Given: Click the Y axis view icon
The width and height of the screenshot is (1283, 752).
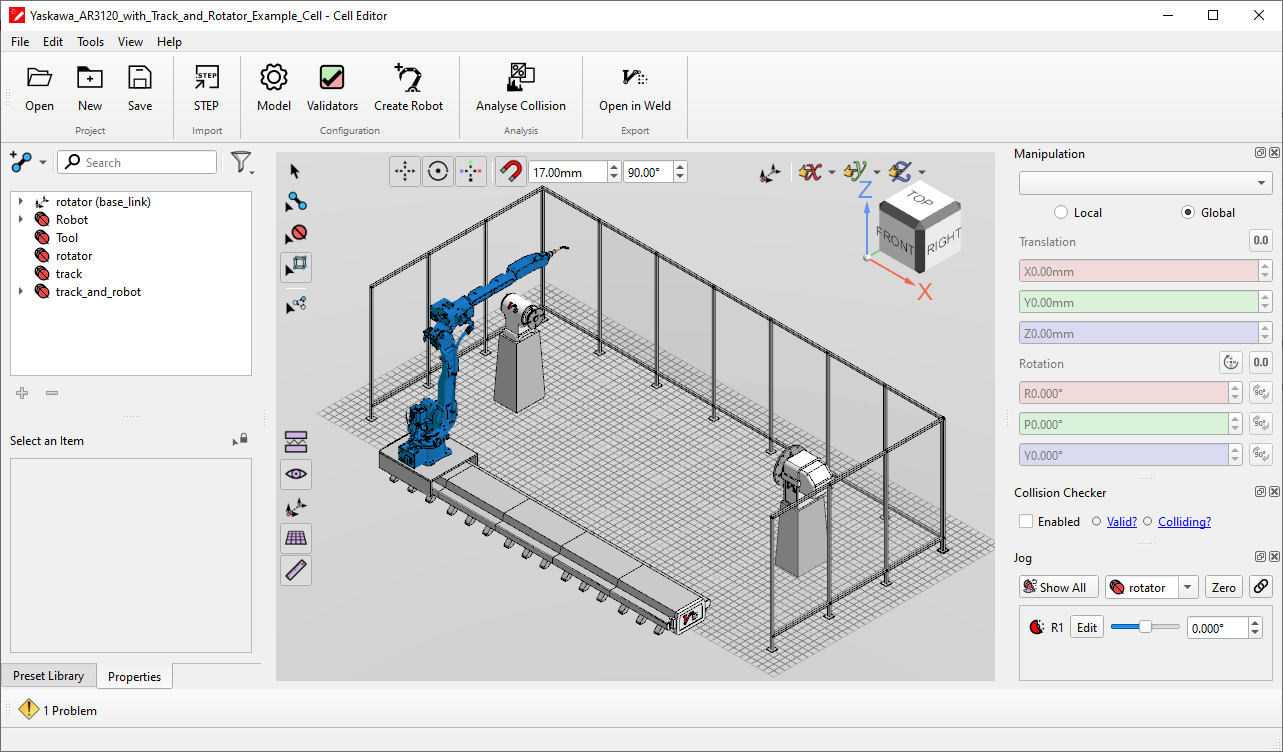Looking at the screenshot, I should [855, 172].
